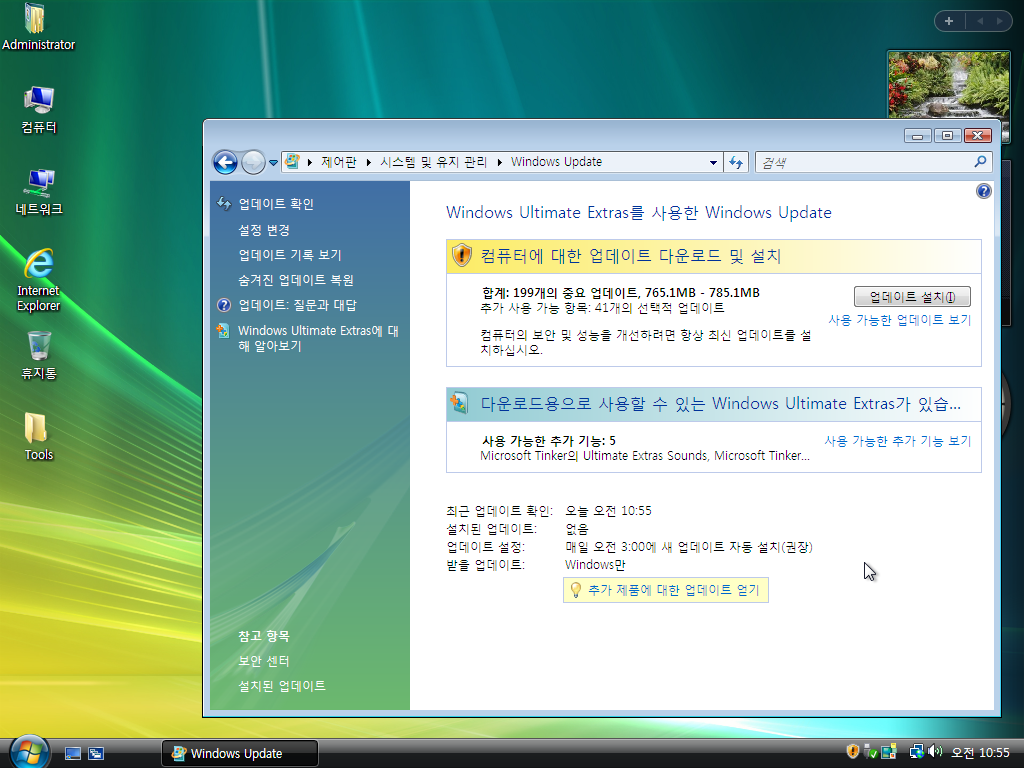Expand arrow before Windows Update breadcrumb

click(x=500, y=162)
